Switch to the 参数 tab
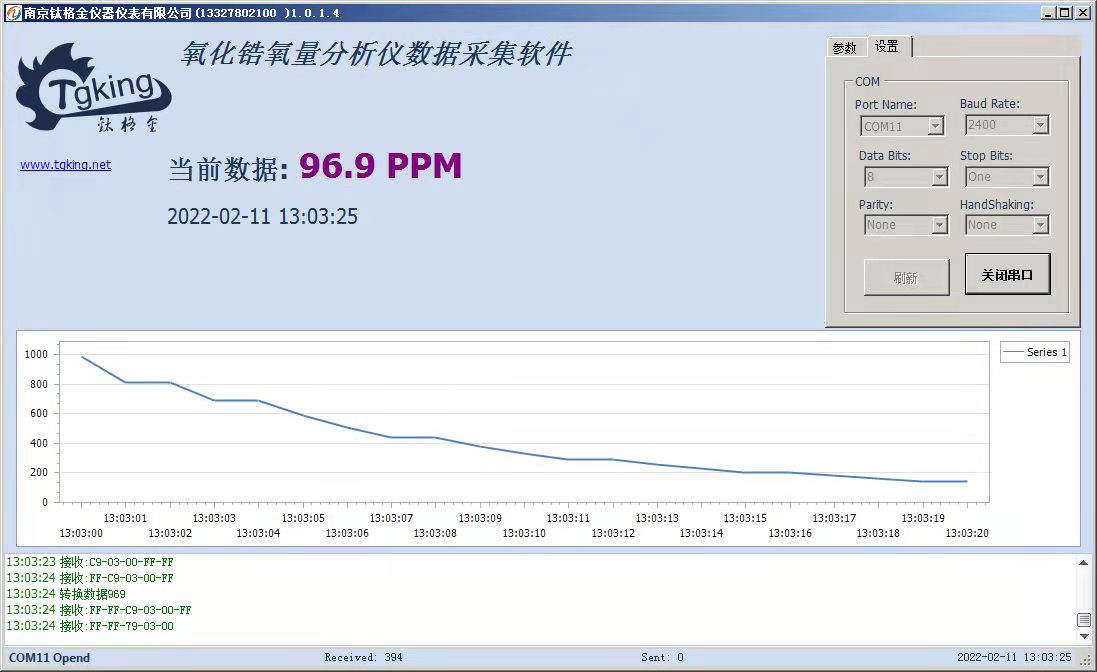 [x=845, y=48]
